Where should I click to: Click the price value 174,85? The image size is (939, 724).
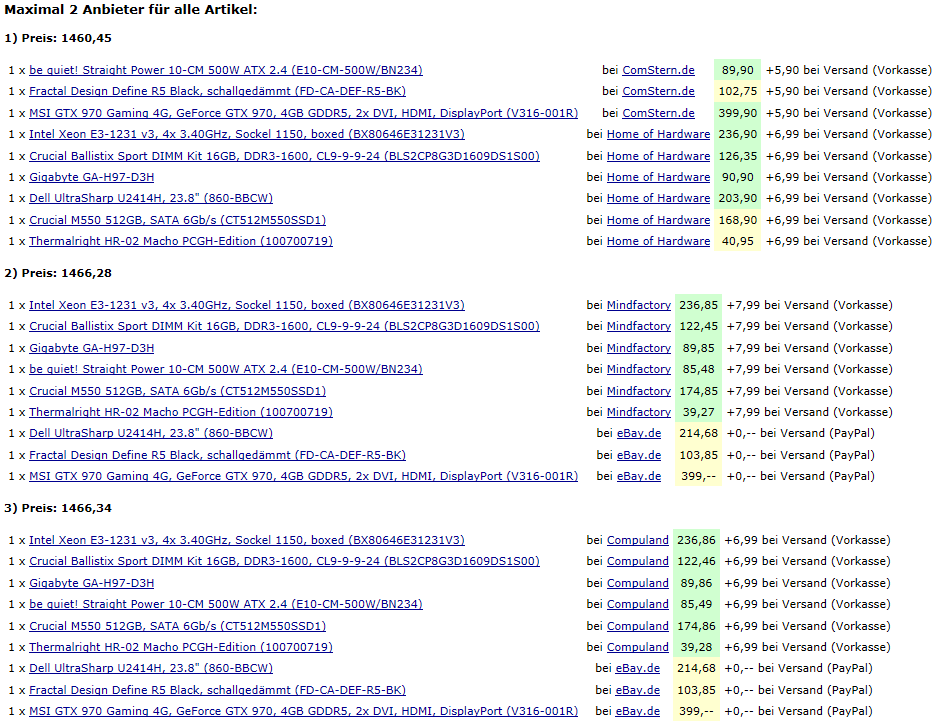click(x=698, y=391)
